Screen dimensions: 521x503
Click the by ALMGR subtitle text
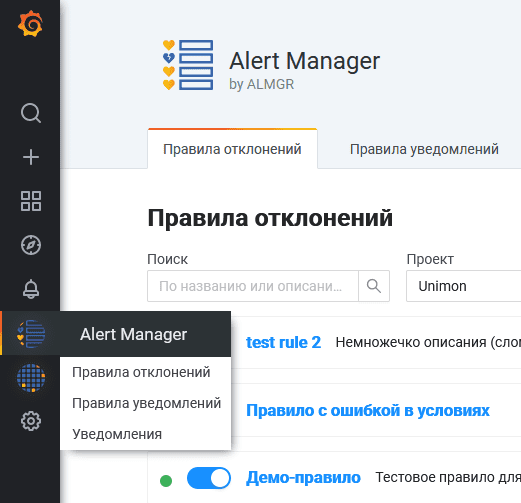click(x=261, y=84)
